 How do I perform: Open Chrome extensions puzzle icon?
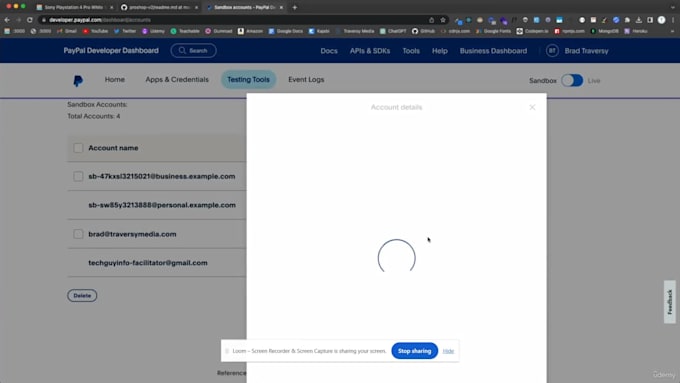(x=627, y=20)
